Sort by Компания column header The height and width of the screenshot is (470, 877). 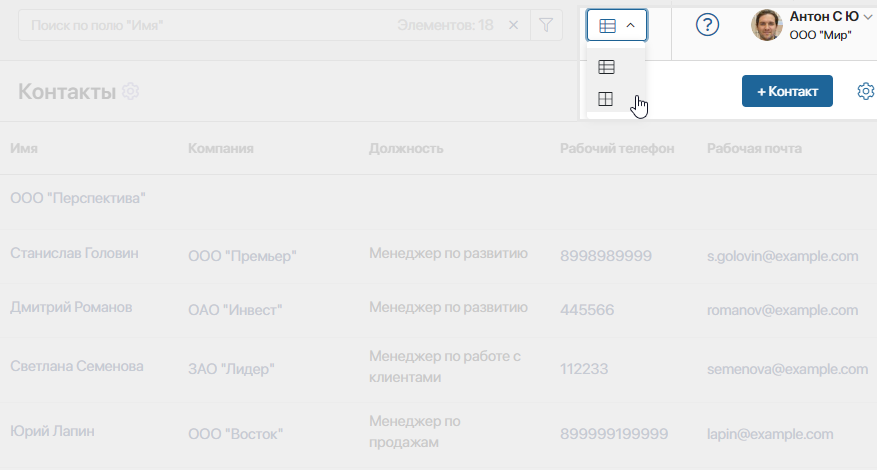click(220, 148)
